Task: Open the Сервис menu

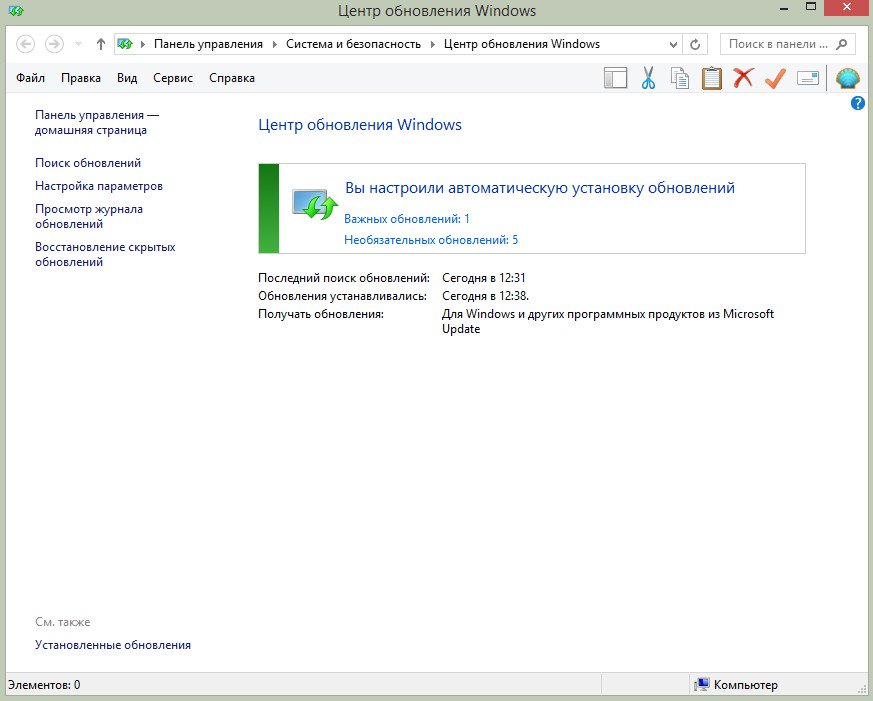Action: [173, 78]
